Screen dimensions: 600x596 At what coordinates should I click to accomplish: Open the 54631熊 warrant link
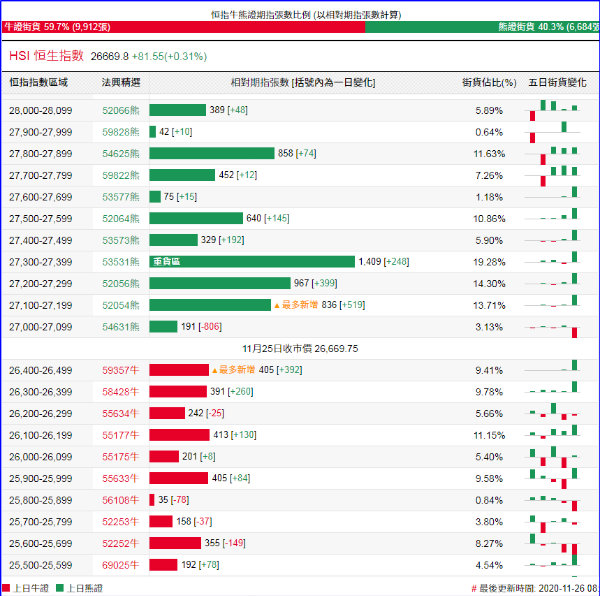[121, 327]
